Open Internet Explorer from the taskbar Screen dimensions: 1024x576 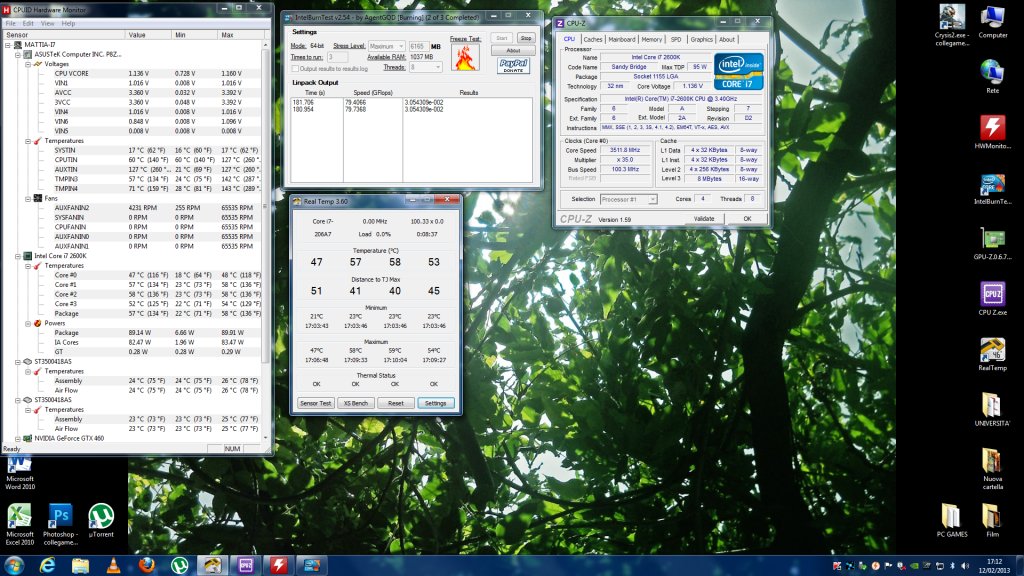tap(47, 565)
